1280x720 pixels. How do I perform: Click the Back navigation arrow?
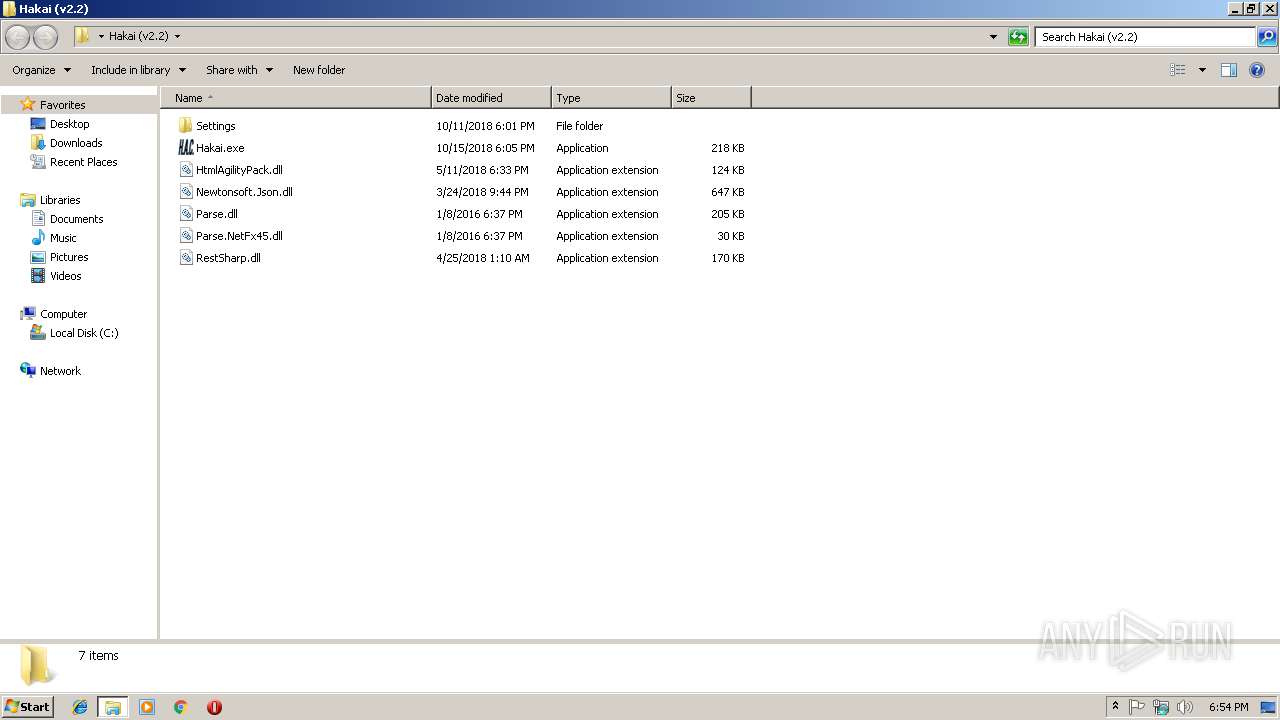(x=18, y=37)
